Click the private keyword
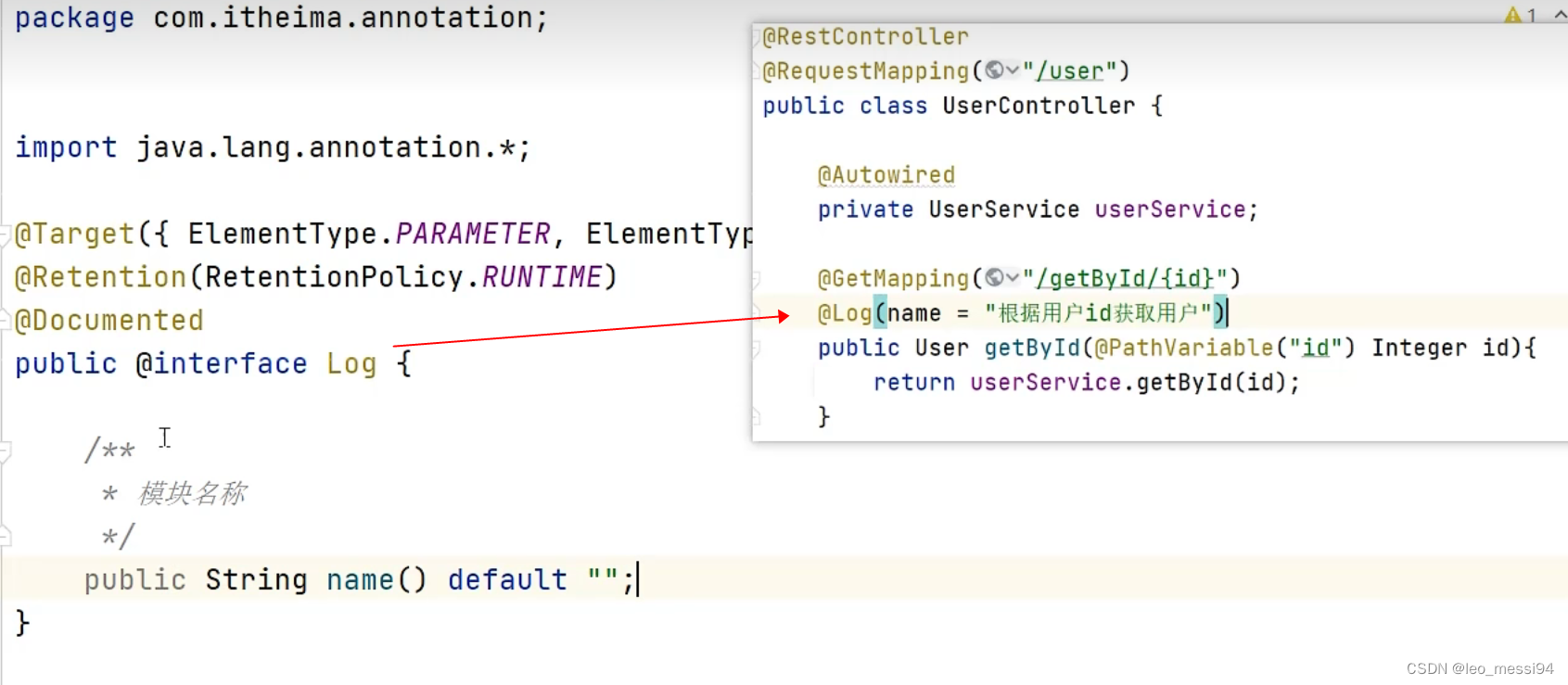Screen dimensions: 1568x685 pos(866,209)
